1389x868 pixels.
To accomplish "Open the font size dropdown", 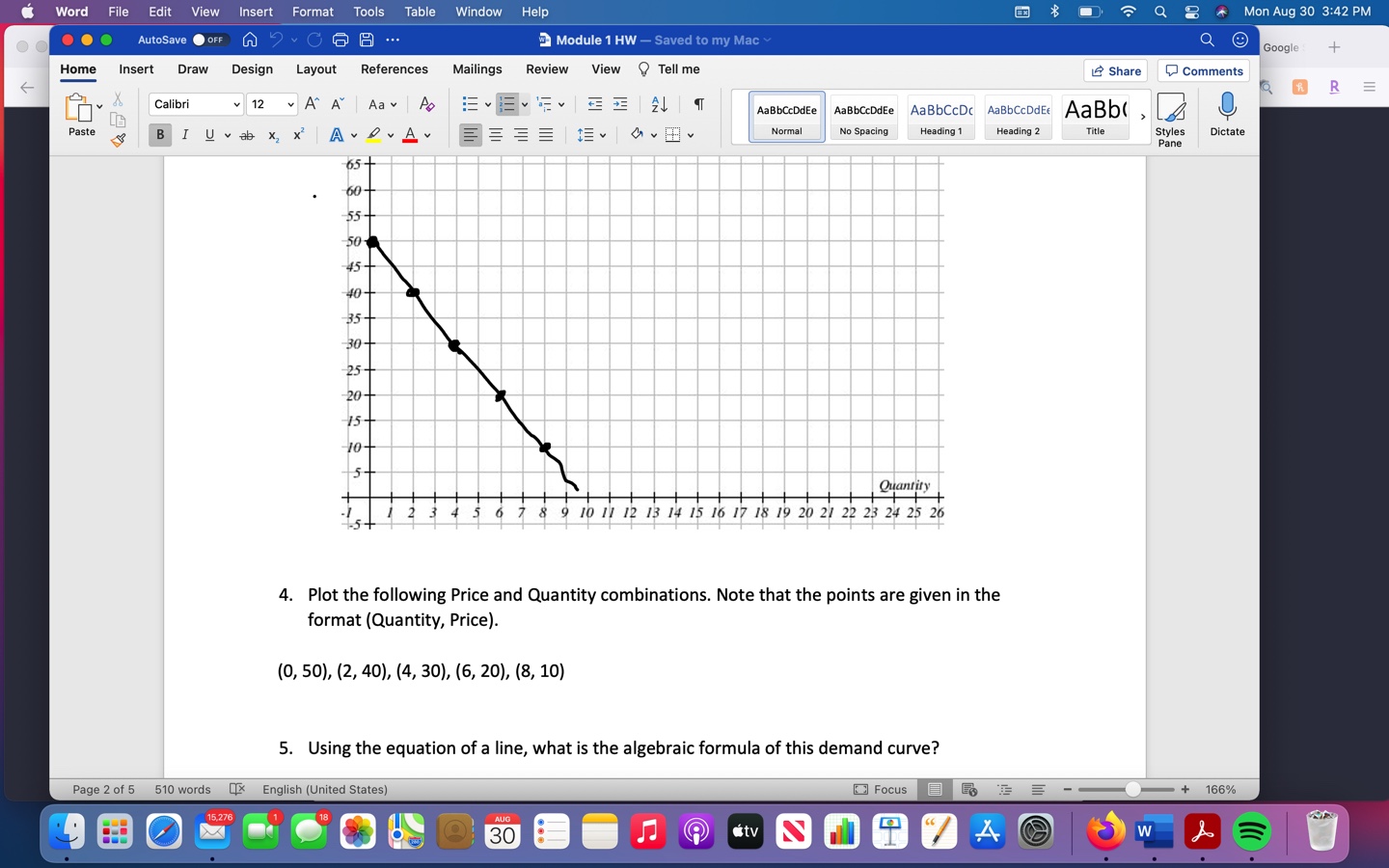I will click(x=271, y=104).
